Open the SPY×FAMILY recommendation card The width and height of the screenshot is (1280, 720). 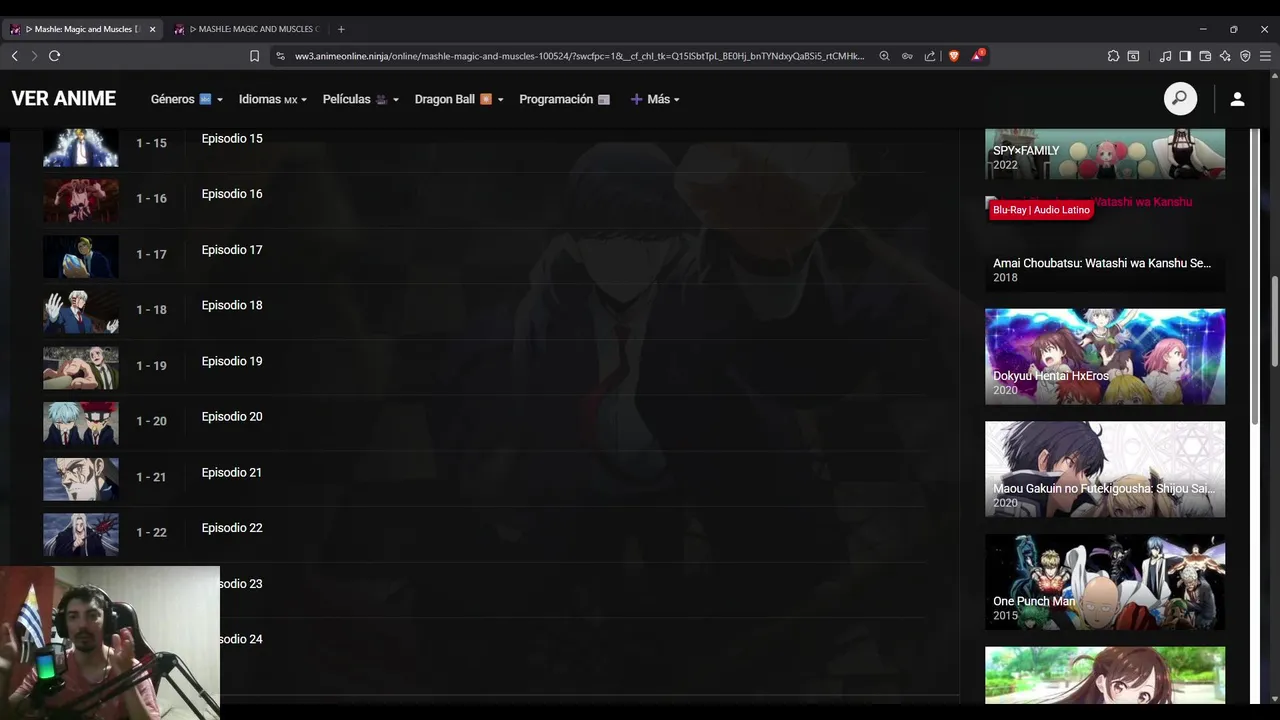tap(1105, 154)
